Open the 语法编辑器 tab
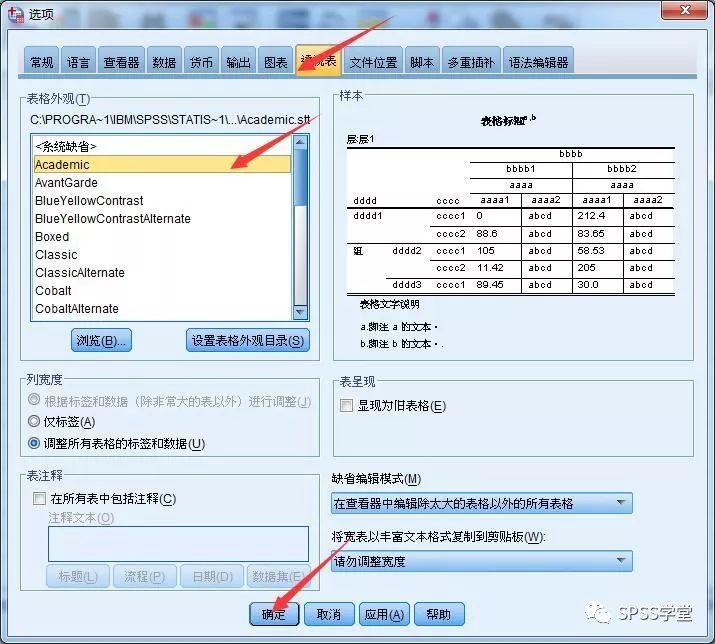This screenshot has width=715, height=644. 539,62
